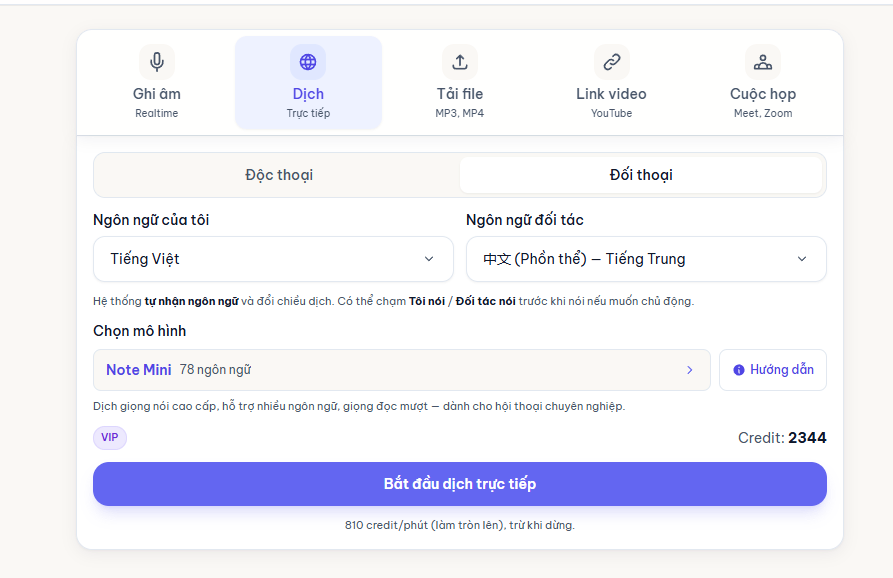The image size is (893, 578).
Task: Click the Ngôn ngữ của tôi label
Action: (151, 220)
